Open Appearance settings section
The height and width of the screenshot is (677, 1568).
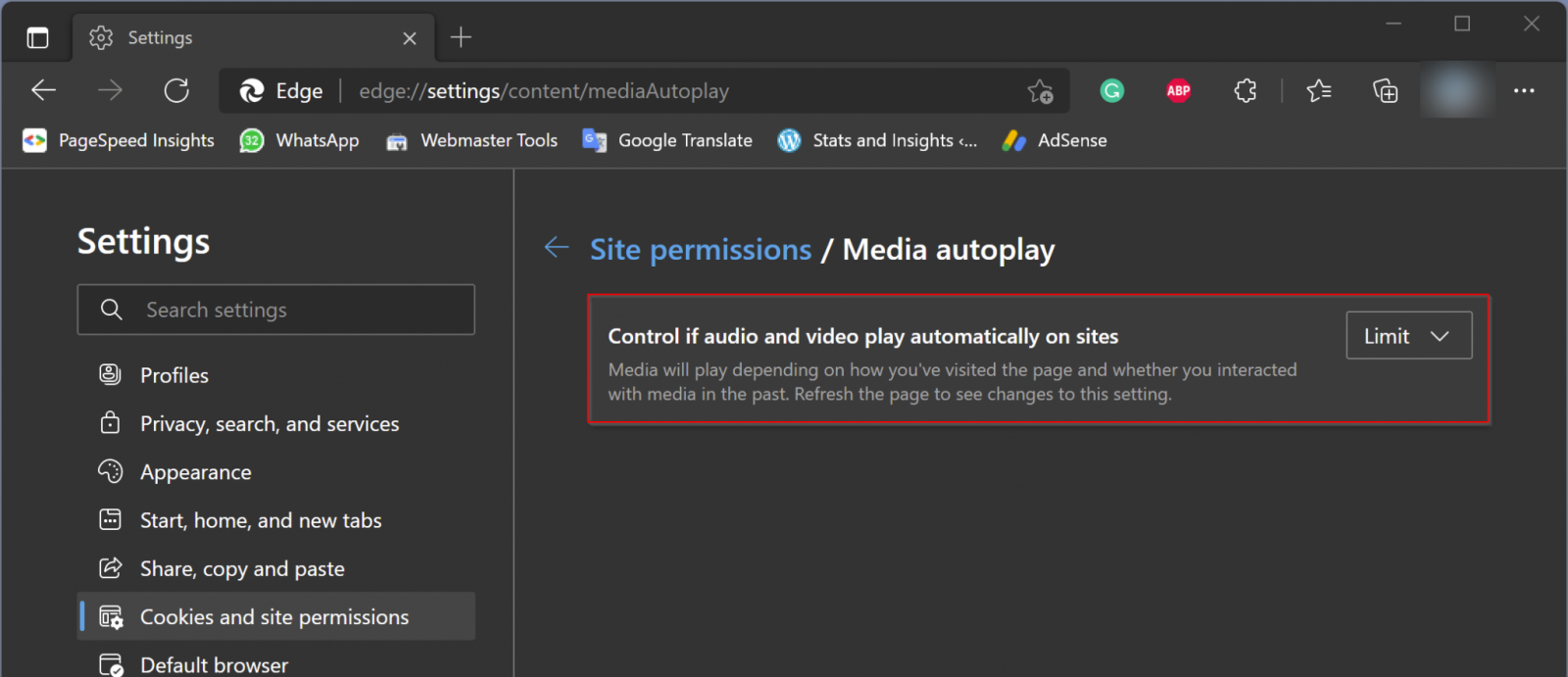276,472
